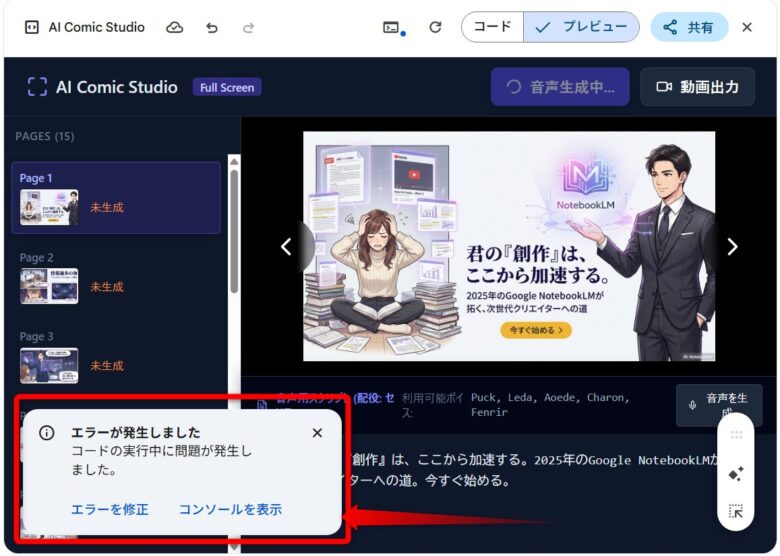Click the 共有 share button

tap(689, 28)
